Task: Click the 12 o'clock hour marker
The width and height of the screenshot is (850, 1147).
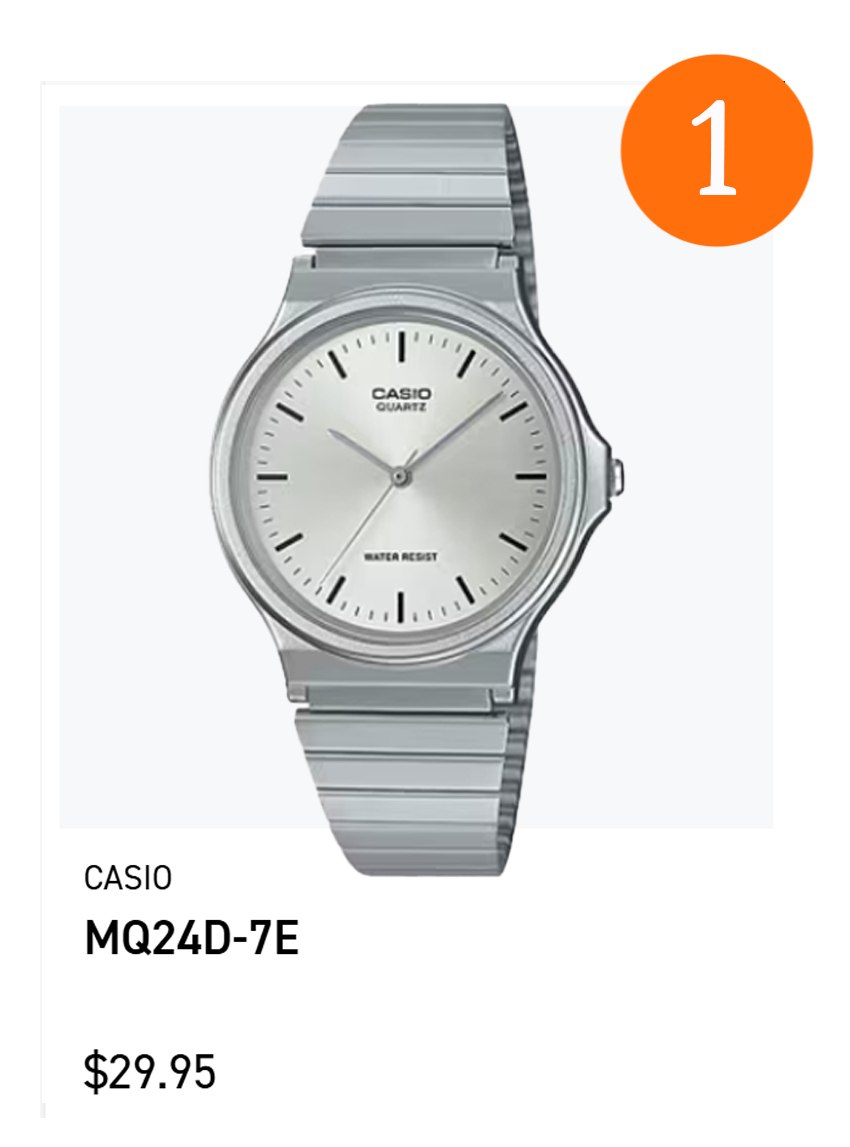Action: click(x=402, y=345)
